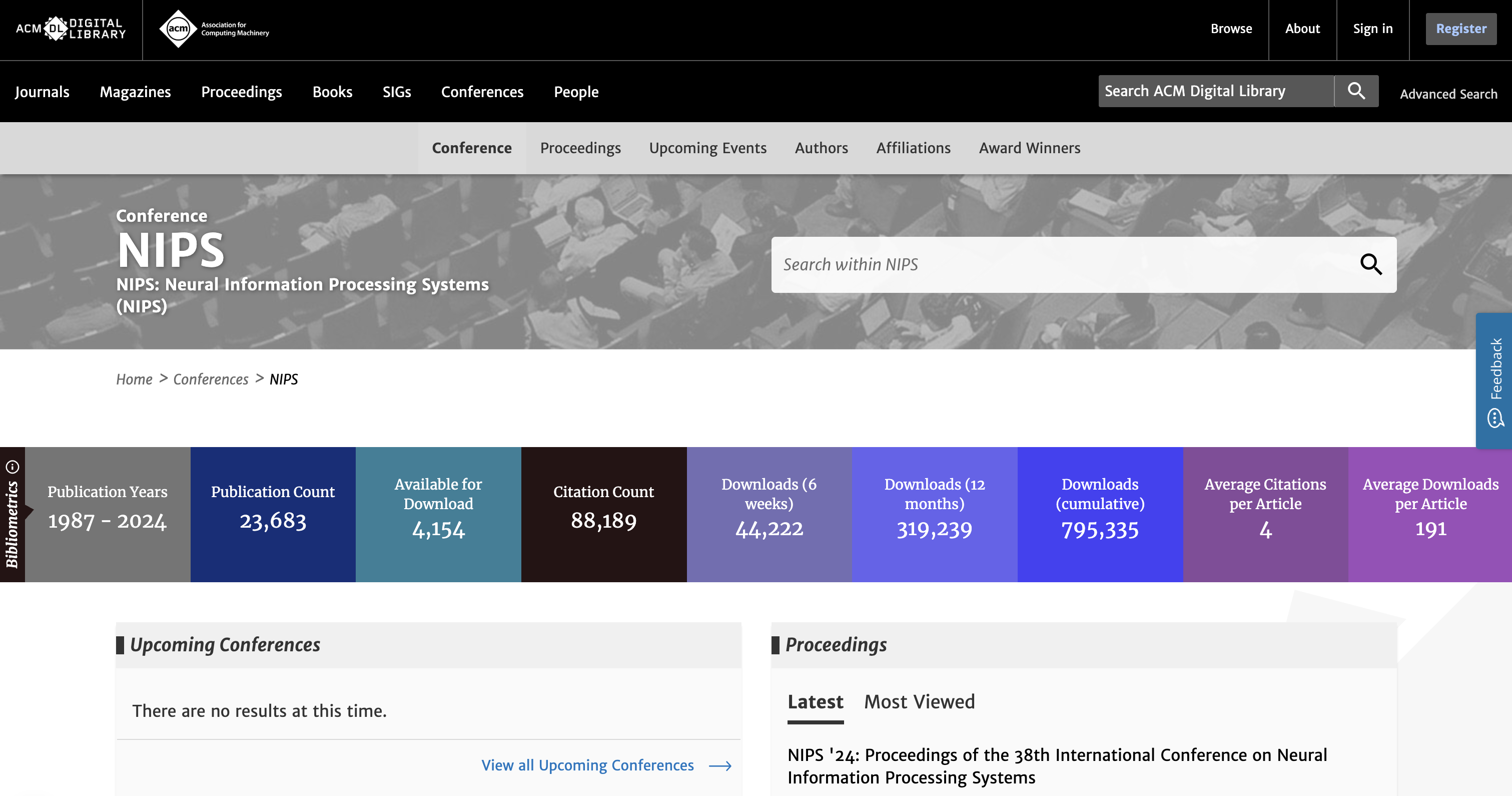Click the Register button
This screenshot has width=1512, height=796.
tap(1461, 28)
